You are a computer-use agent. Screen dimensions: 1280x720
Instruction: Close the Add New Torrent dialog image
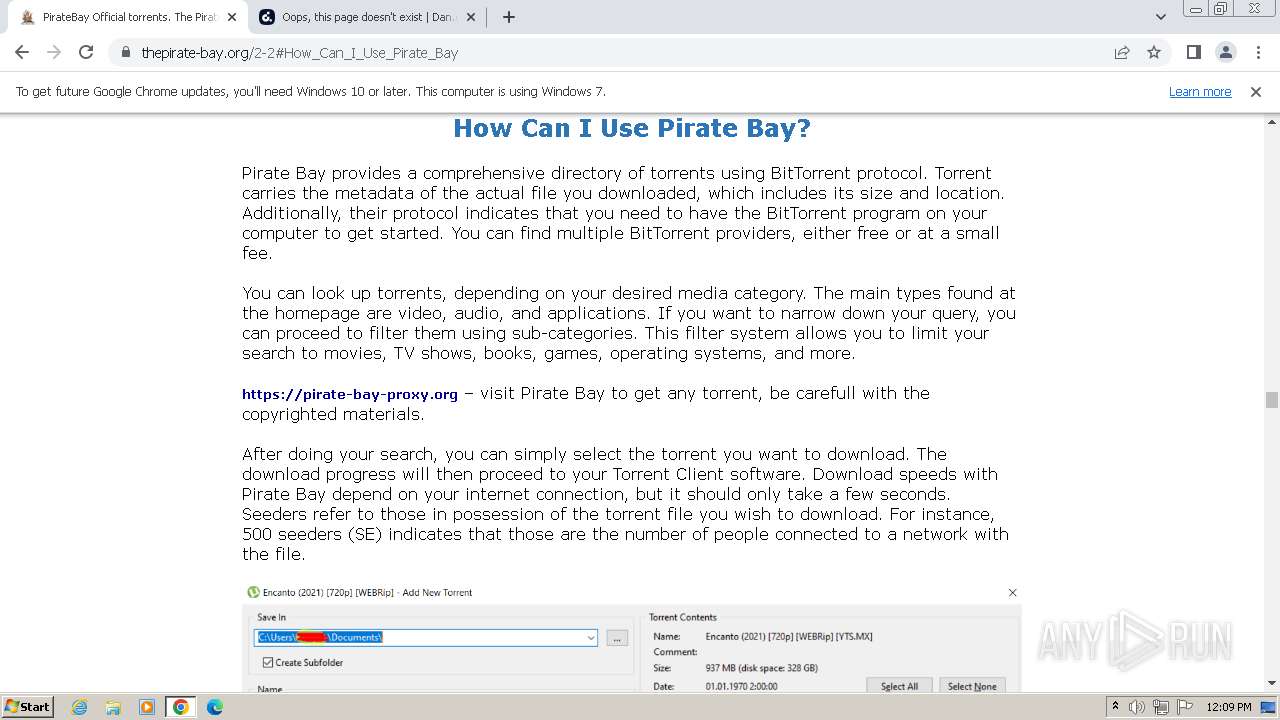click(1012, 592)
